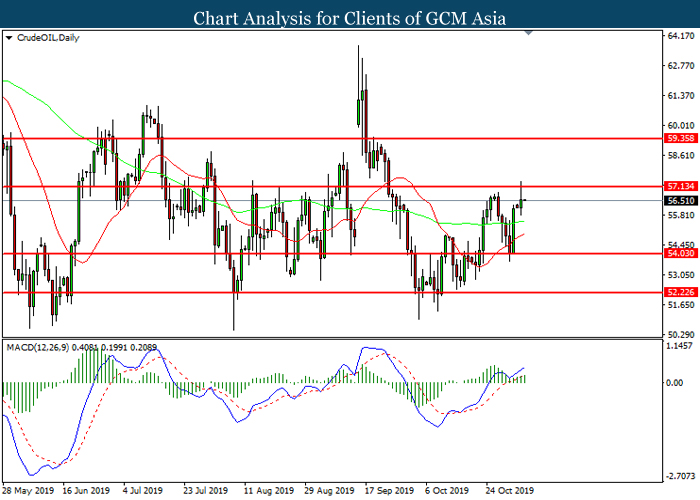Click the MACD 1.1457 scale value

pyautogui.click(x=679, y=346)
